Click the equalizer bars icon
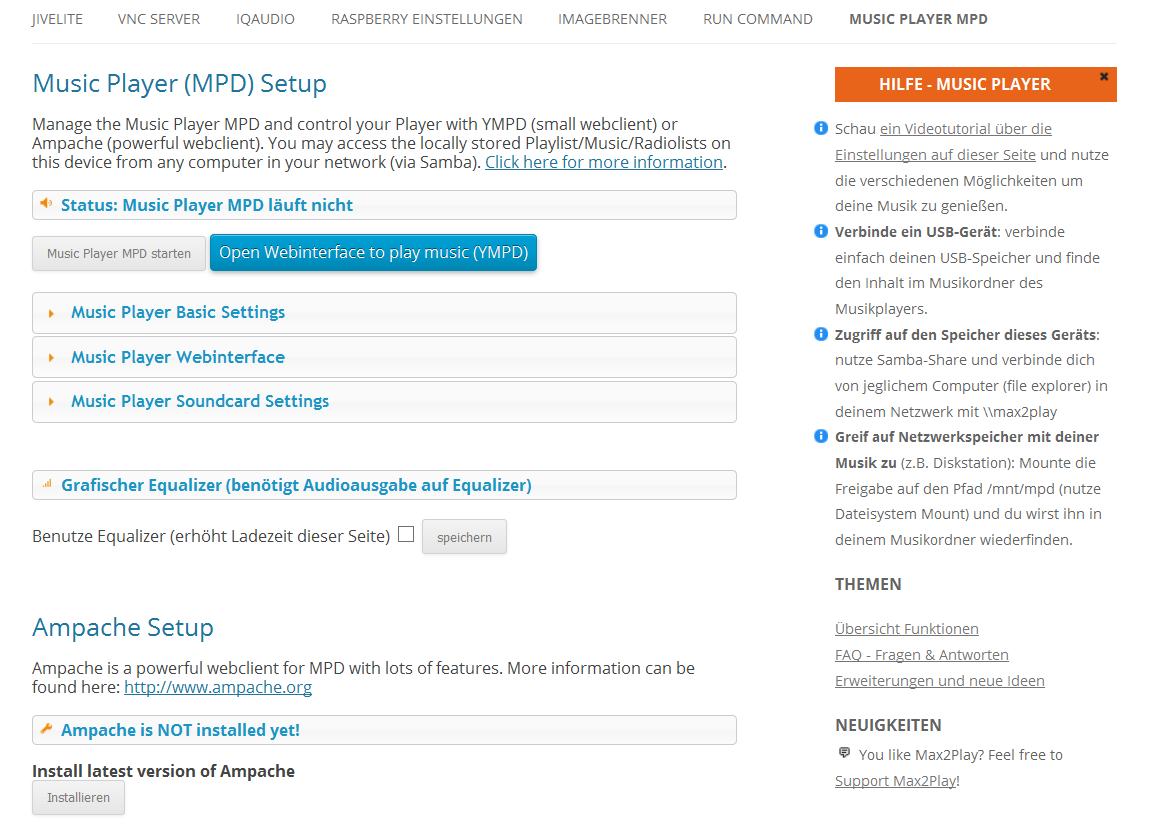 pos(47,483)
